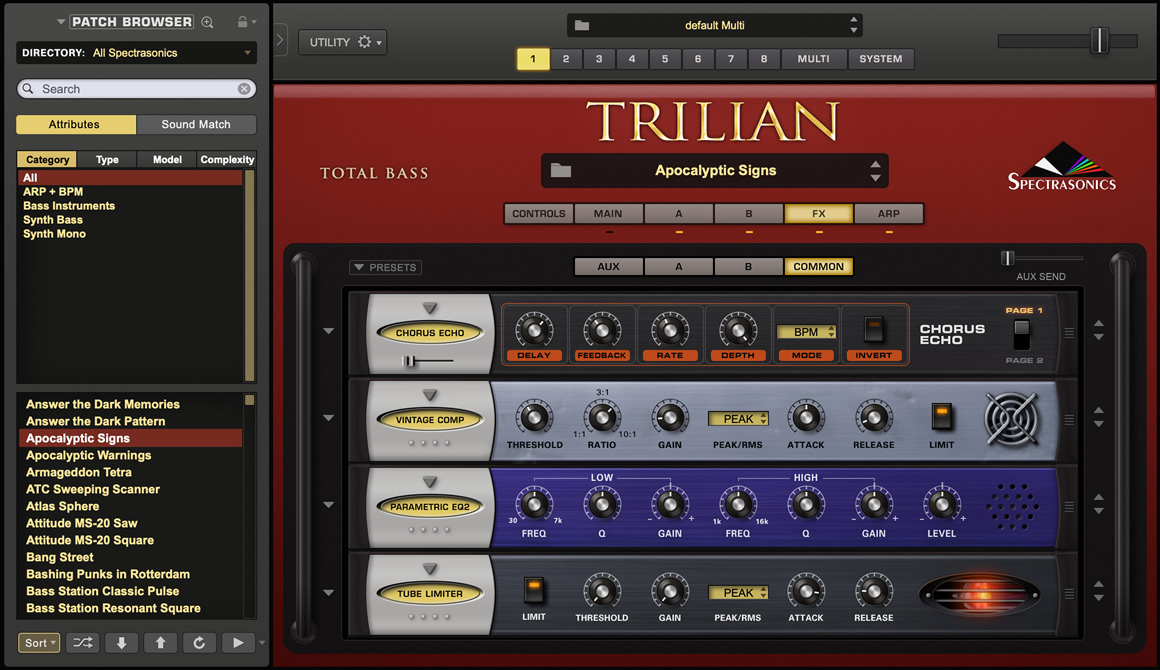Image resolution: width=1160 pixels, height=670 pixels.
Task: Toggle LIMIT on the Tube Limiter
Action: coord(534,591)
